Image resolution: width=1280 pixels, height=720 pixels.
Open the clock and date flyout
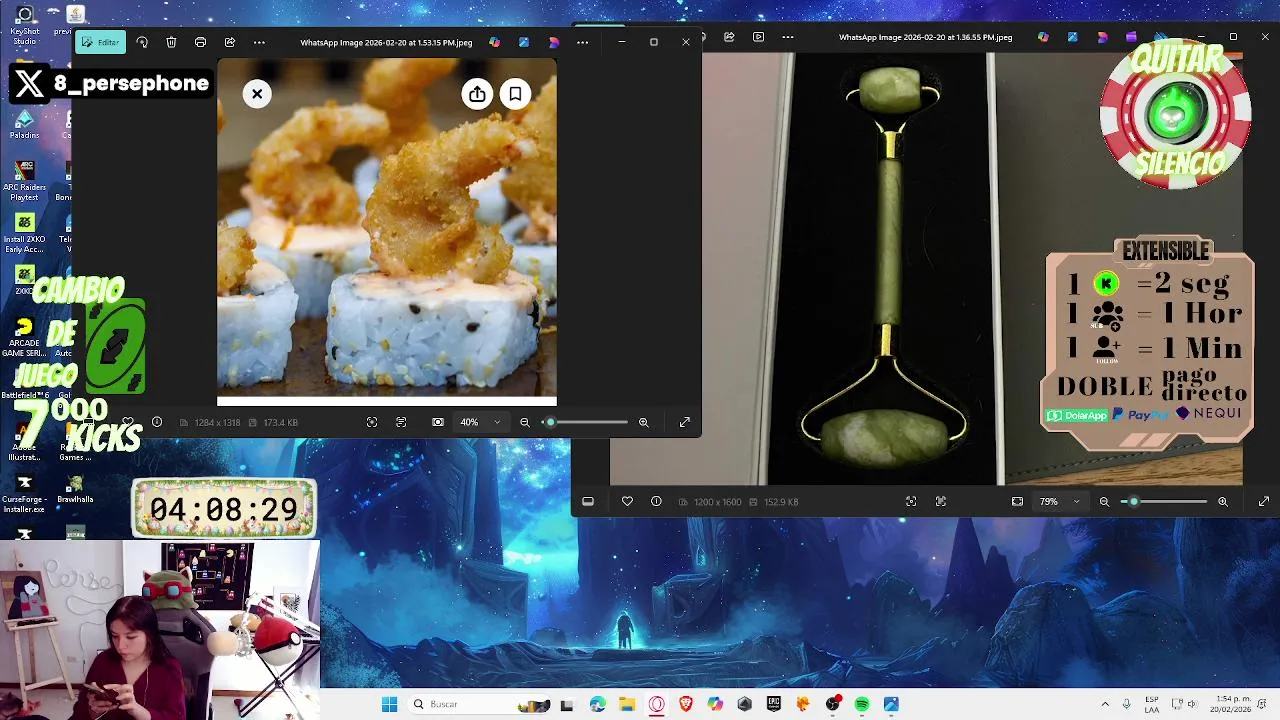click(x=1230, y=704)
